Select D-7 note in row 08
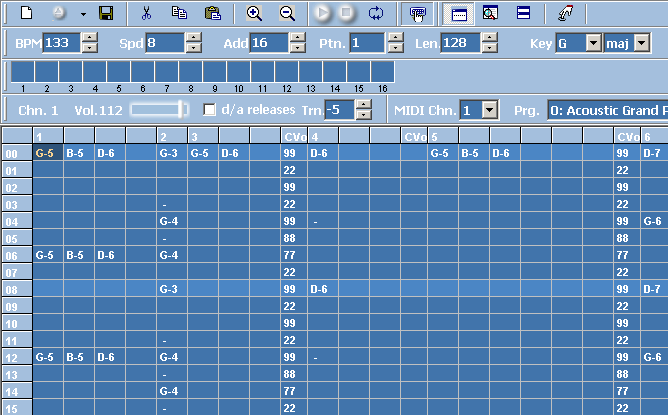Image resolution: width=668 pixels, height=415 pixels. pyautogui.click(x=654, y=289)
